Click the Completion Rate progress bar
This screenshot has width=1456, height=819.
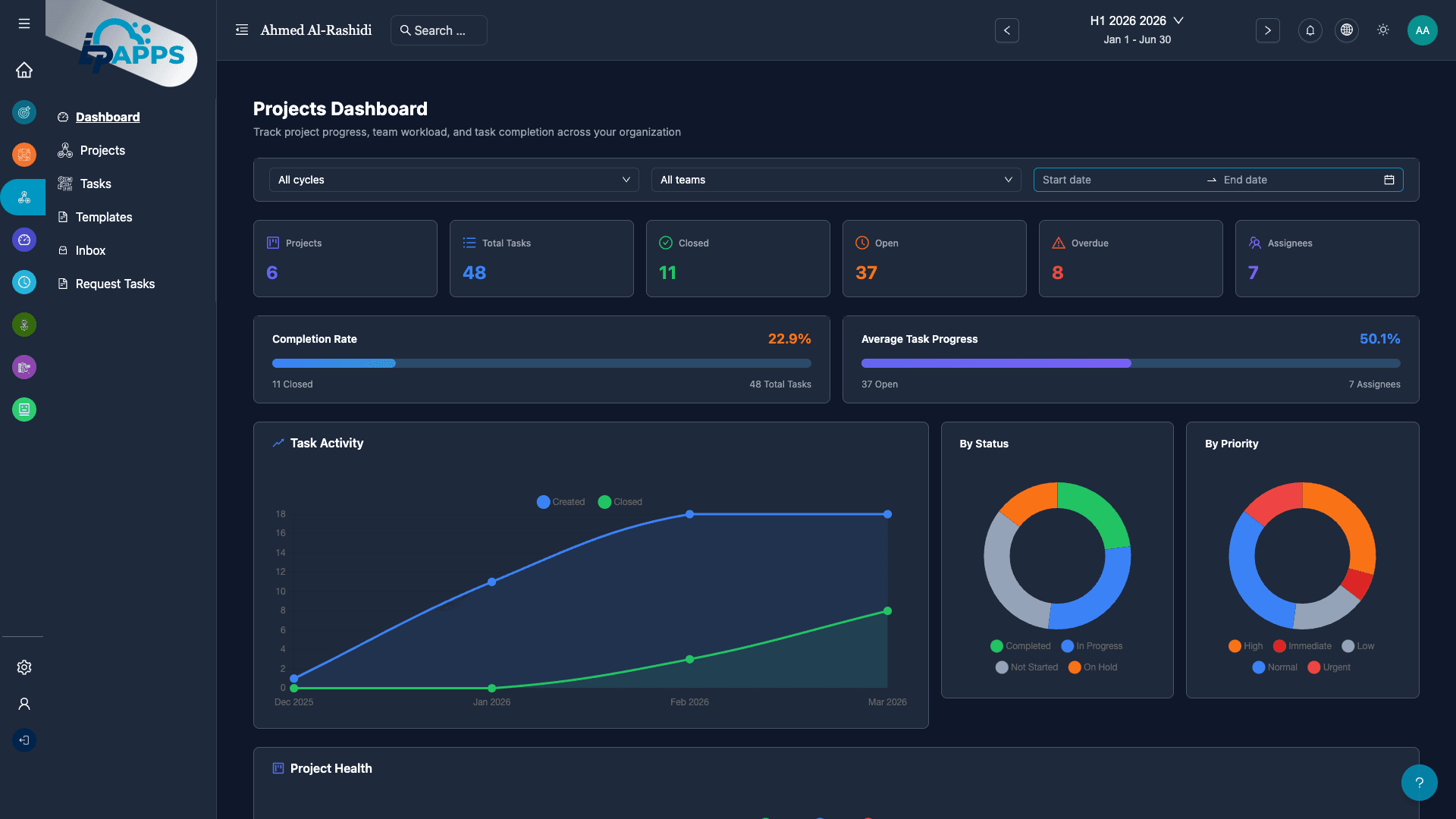coord(541,363)
